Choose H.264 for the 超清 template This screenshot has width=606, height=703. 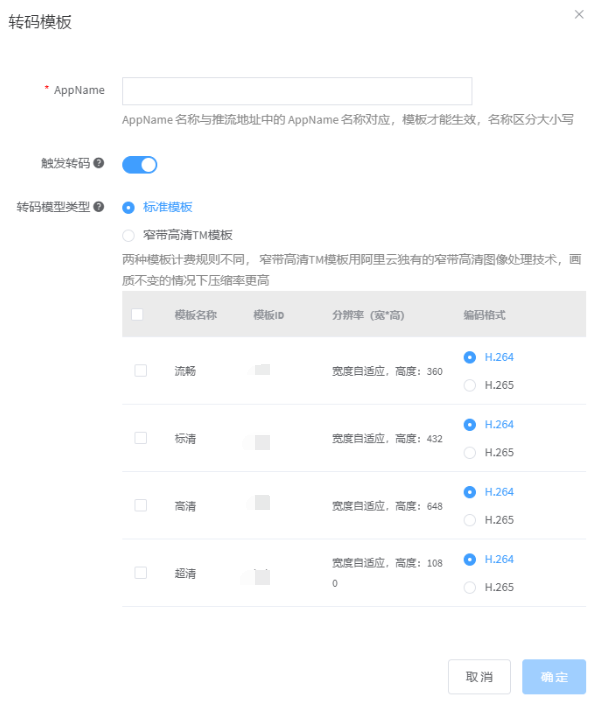click(x=470, y=559)
